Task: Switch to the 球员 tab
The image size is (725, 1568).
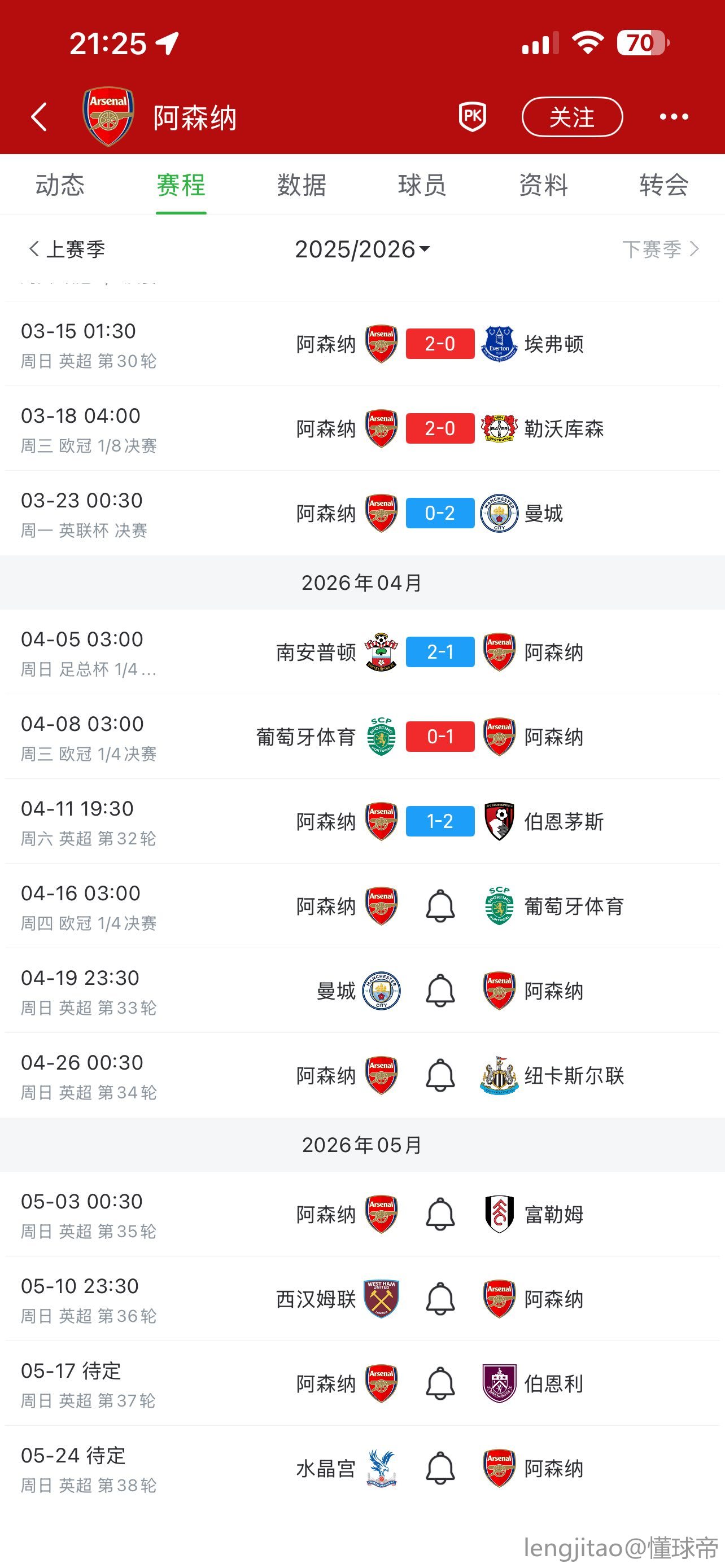Action: pos(422,185)
